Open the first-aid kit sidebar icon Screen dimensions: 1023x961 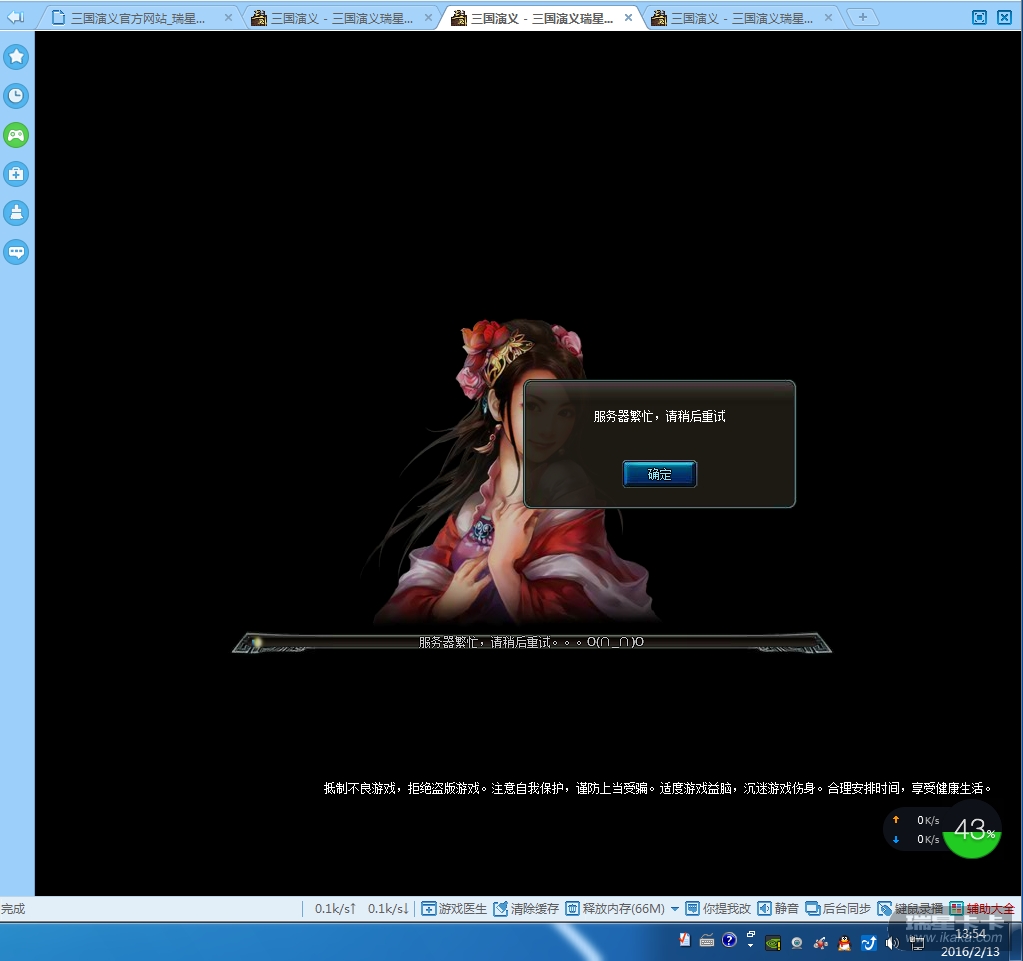(x=16, y=174)
